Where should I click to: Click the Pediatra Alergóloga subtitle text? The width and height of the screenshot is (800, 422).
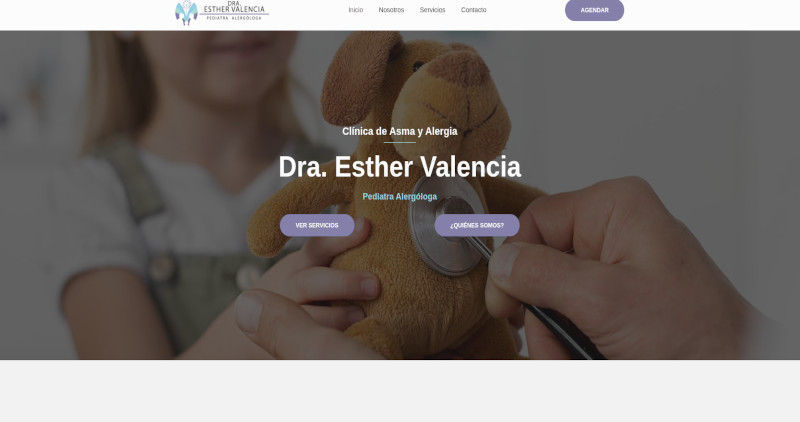[399, 196]
